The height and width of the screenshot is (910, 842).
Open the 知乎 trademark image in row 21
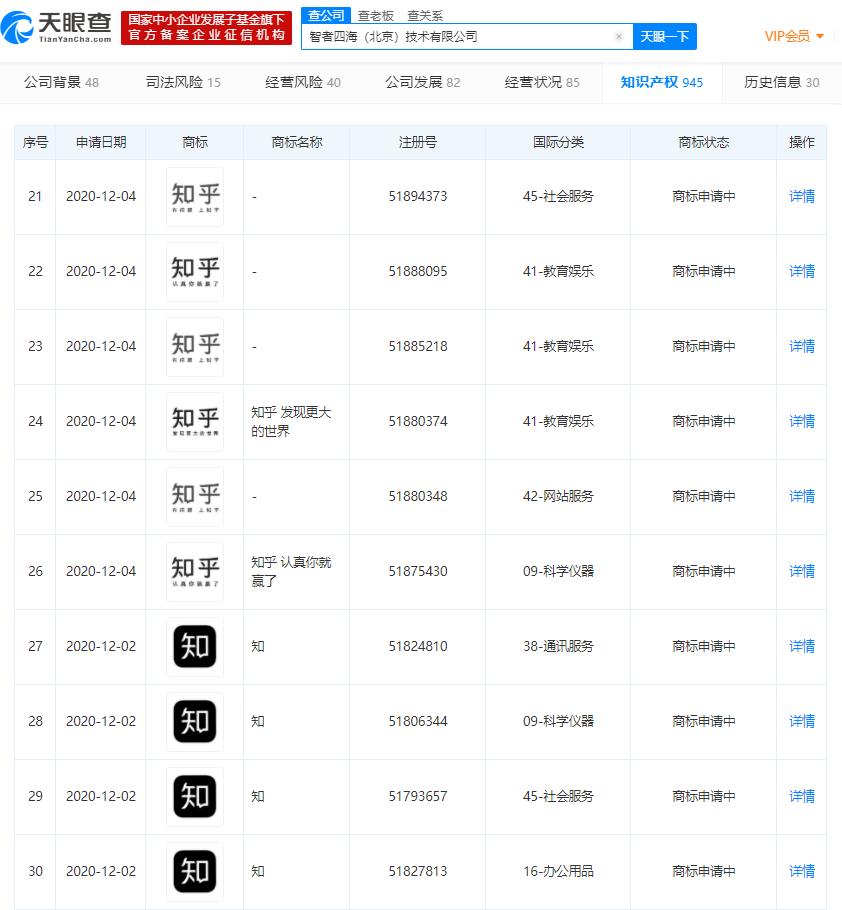pos(195,196)
